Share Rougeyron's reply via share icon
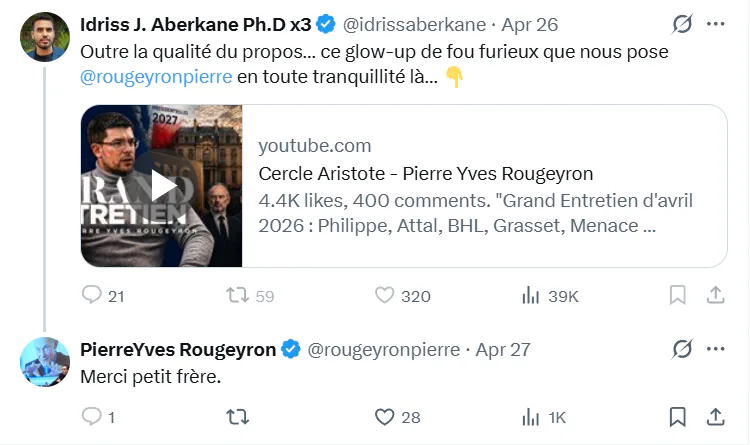750x445 pixels. pos(716,417)
